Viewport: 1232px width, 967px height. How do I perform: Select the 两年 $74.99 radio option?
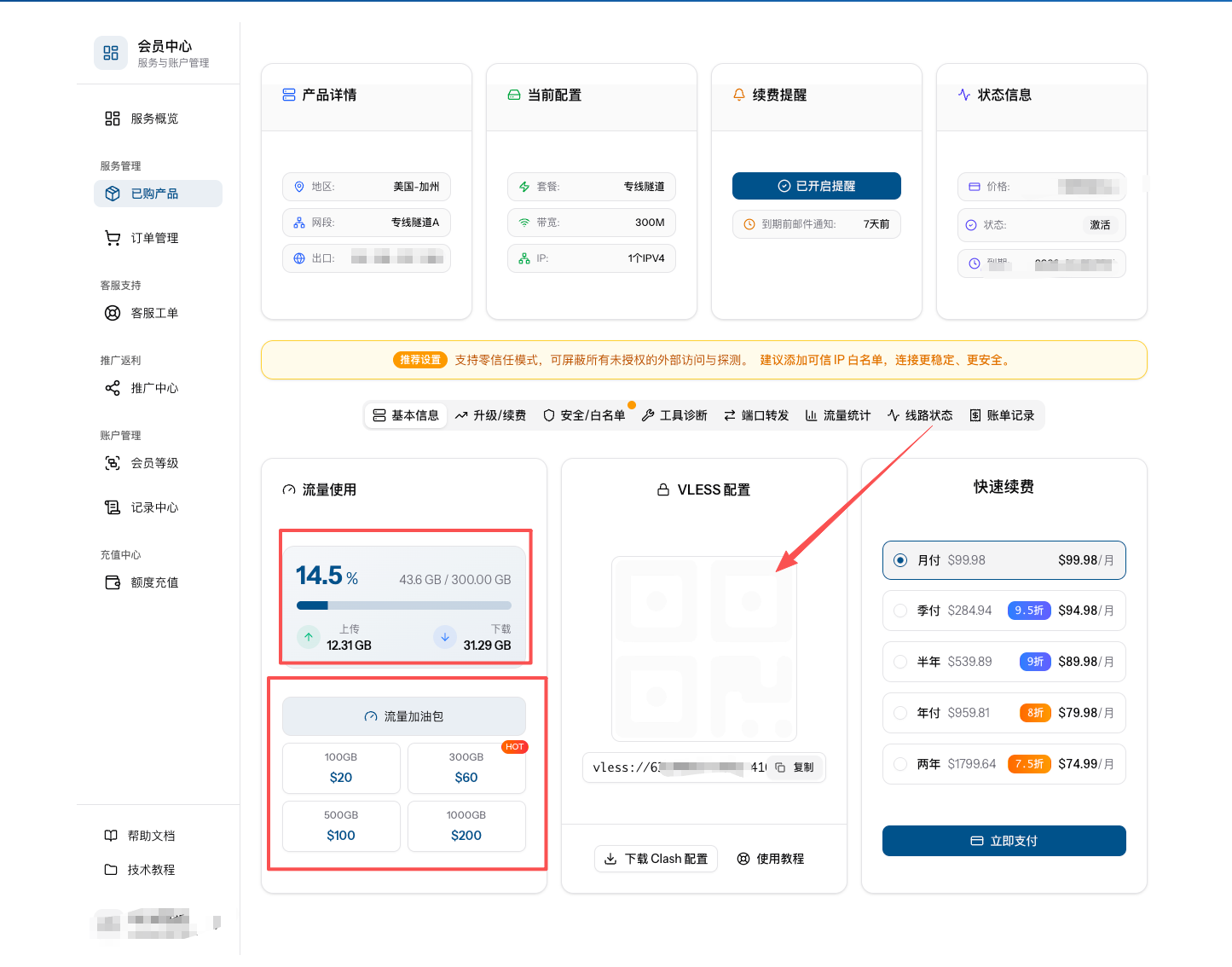[900, 764]
